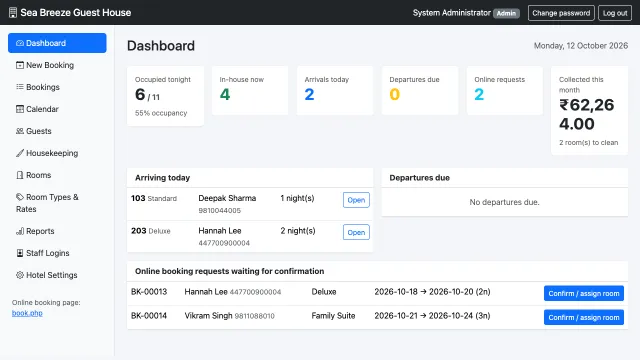The image size is (640, 360).
Task: Click the Room Types & Rates tag icon
Action: click(20, 197)
